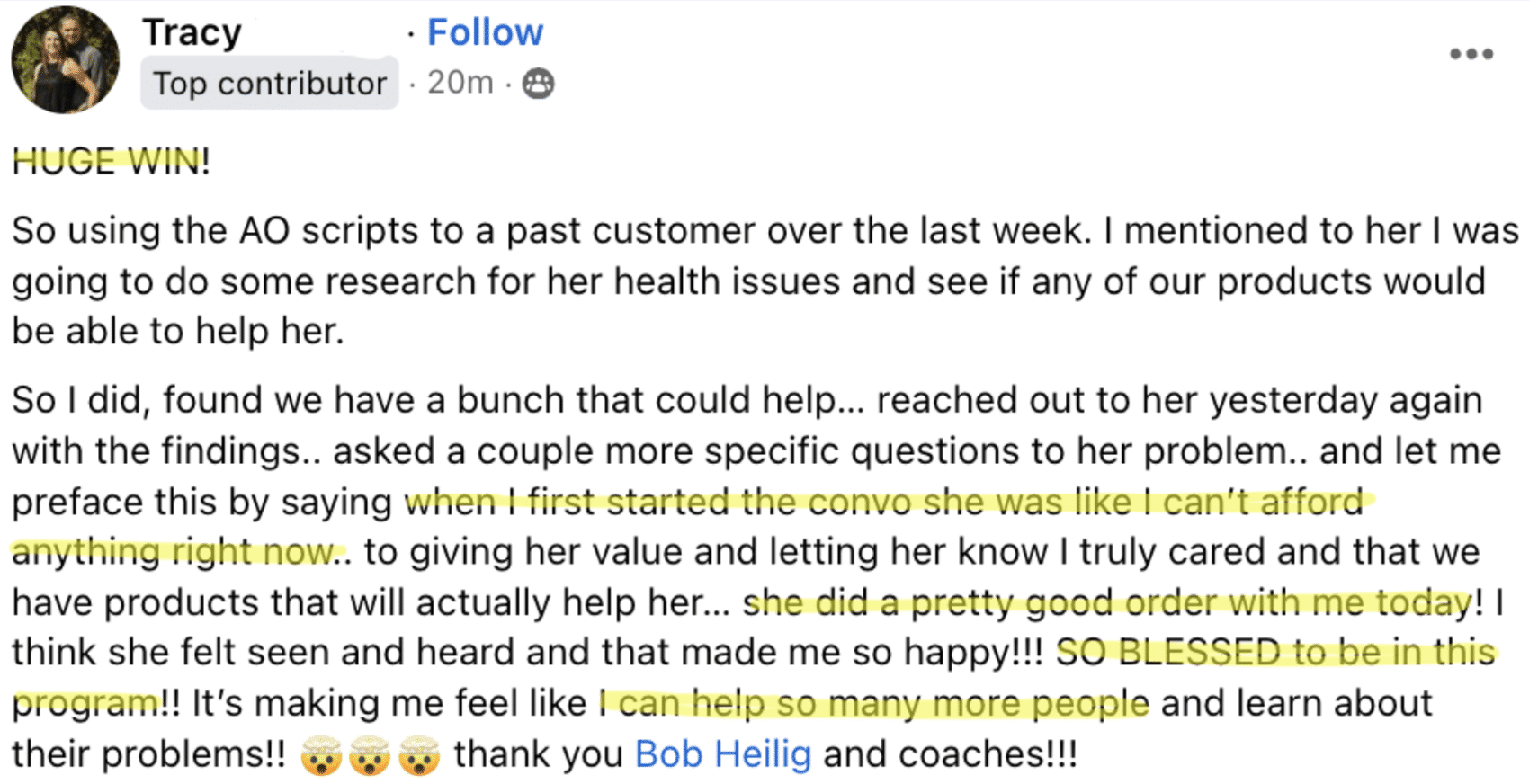Open Tracy's profile picture

[66, 60]
